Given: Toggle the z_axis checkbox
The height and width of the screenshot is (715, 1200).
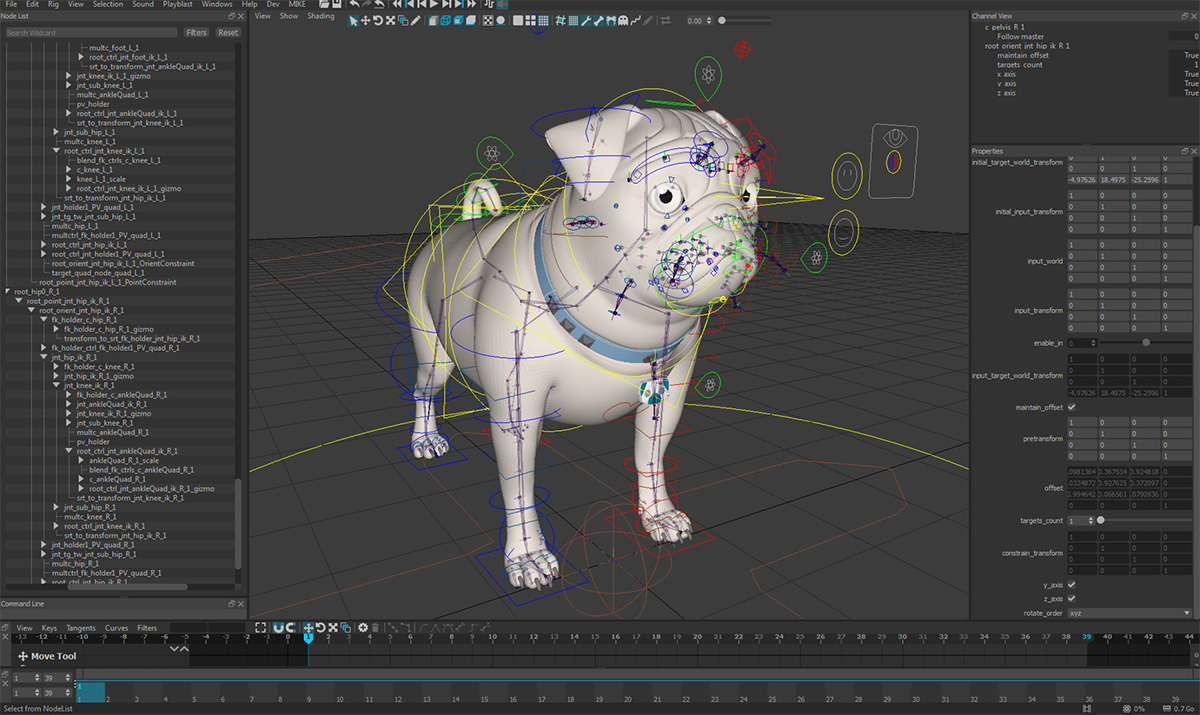Looking at the screenshot, I should click(x=1072, y=598).
